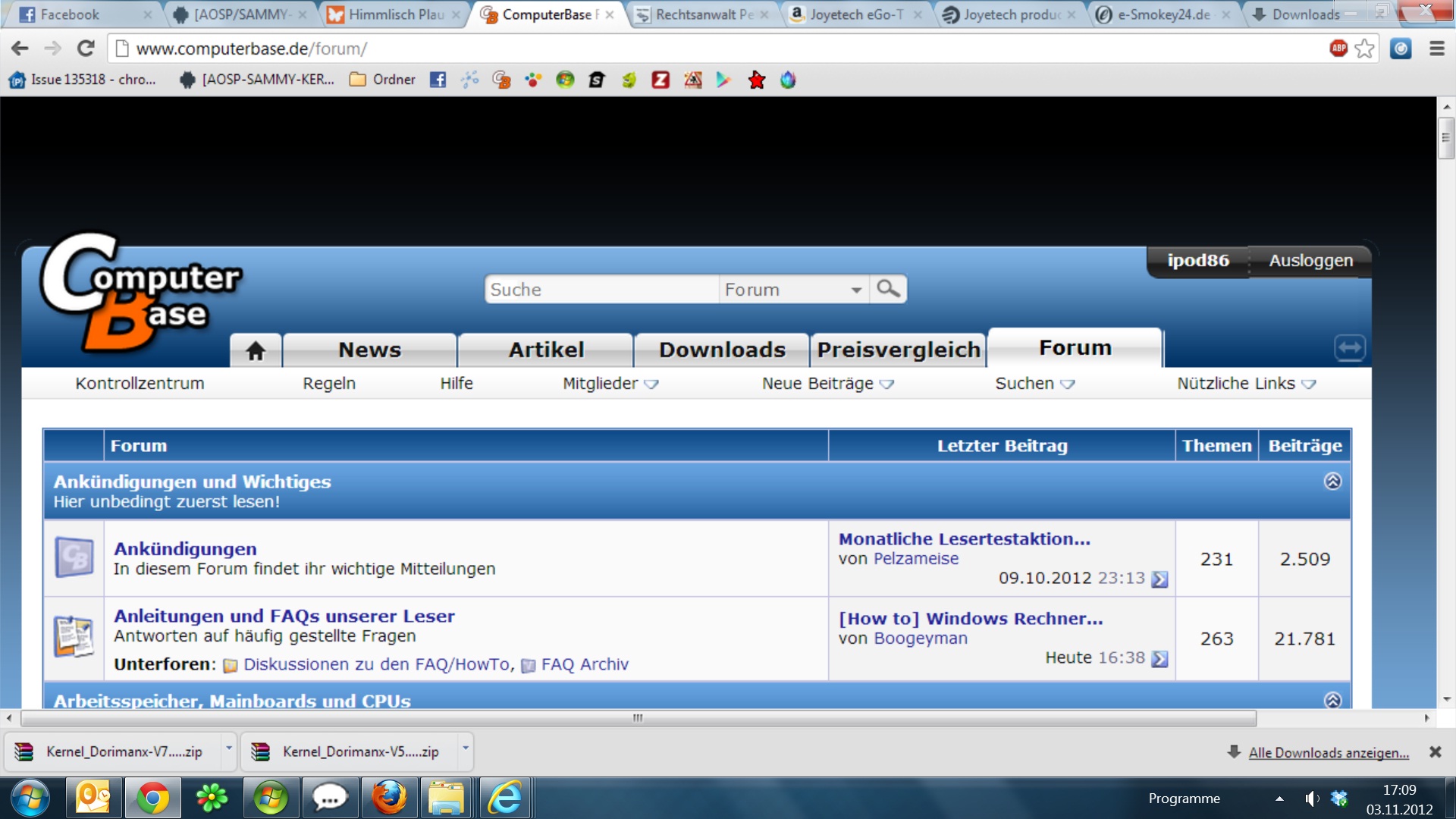Viewport: 1456px width, 819px height.
Task: Click Ausloggen to log out
Action: [x=1310, y=261]
